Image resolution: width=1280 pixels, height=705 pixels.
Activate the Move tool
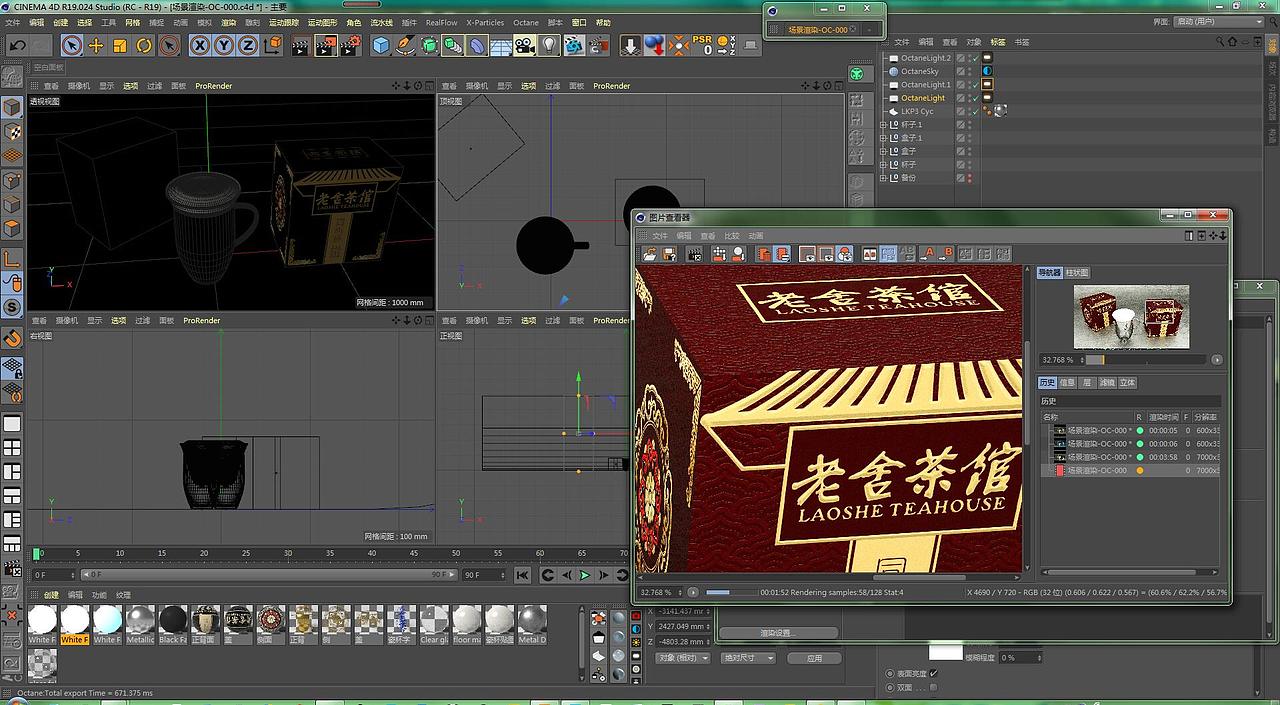click(x=96, y=45)
